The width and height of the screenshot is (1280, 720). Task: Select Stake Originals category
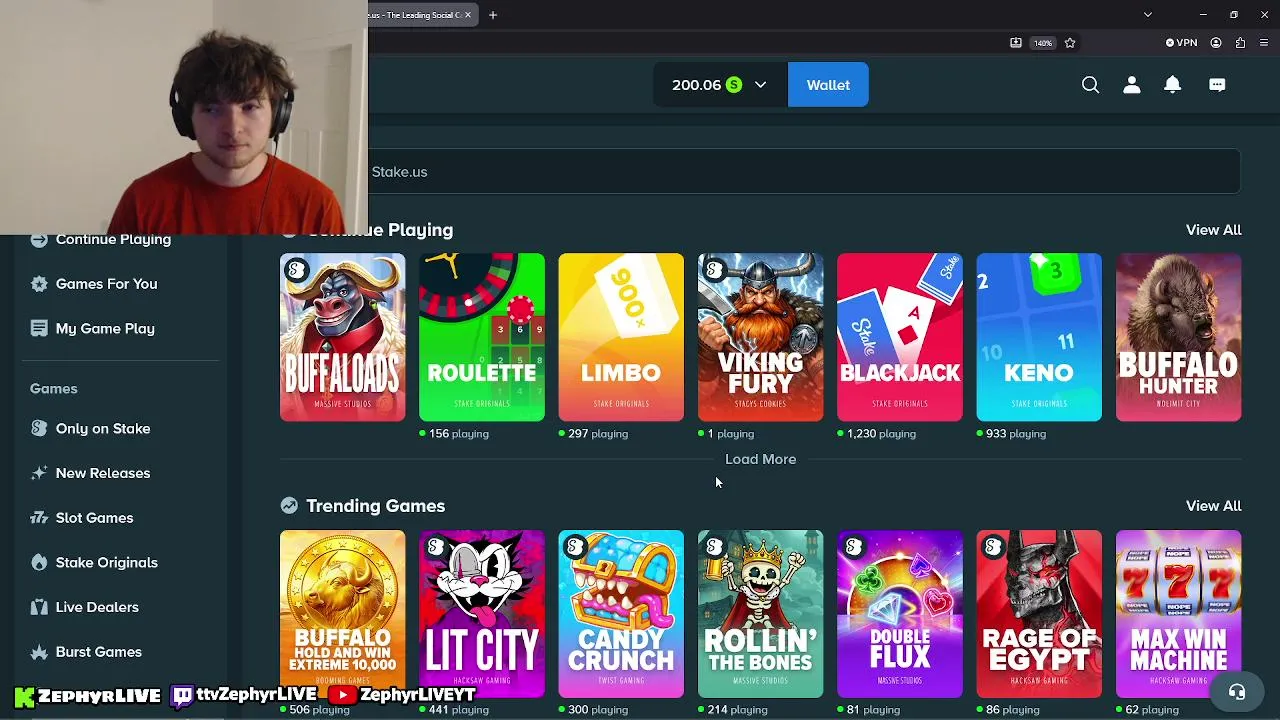[107, 562]
